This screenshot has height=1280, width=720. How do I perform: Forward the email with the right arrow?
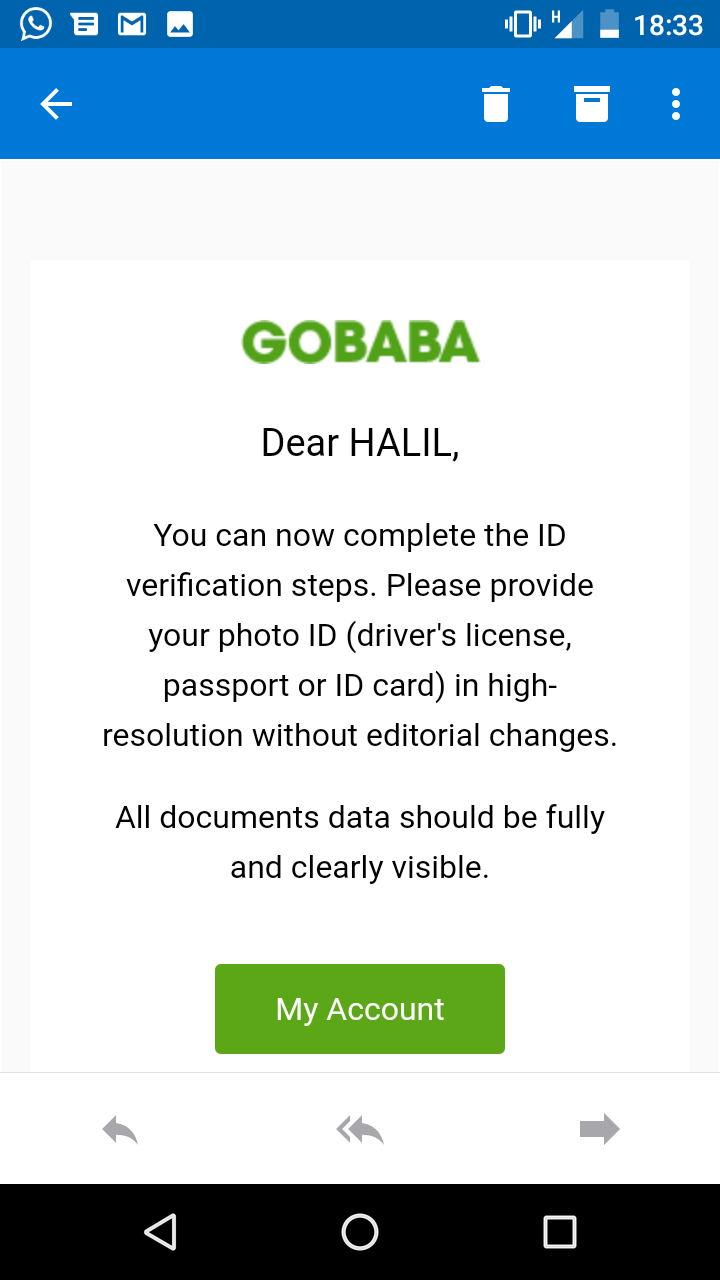[x=600, y=1130]
